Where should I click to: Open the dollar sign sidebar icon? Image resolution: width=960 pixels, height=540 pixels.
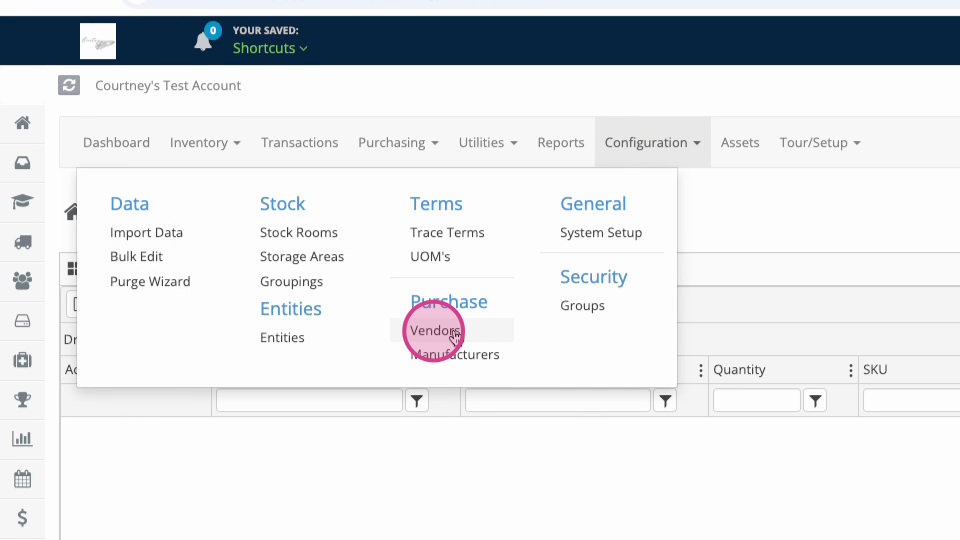point(23,518)
